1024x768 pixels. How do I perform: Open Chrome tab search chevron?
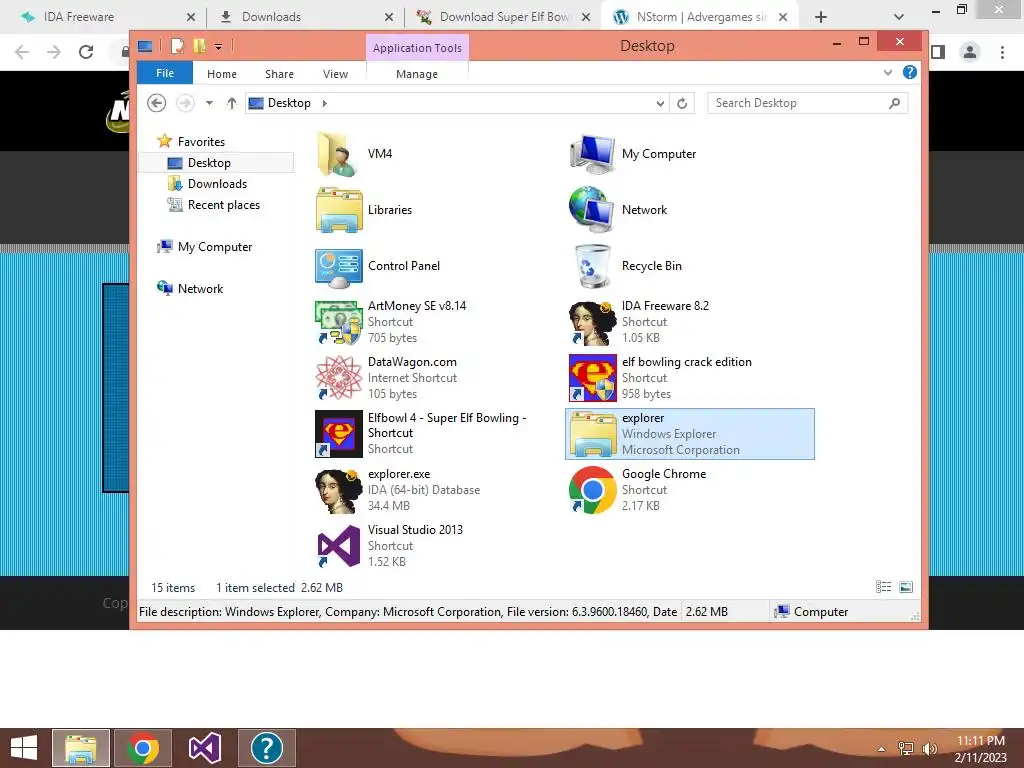coord(899,17)
